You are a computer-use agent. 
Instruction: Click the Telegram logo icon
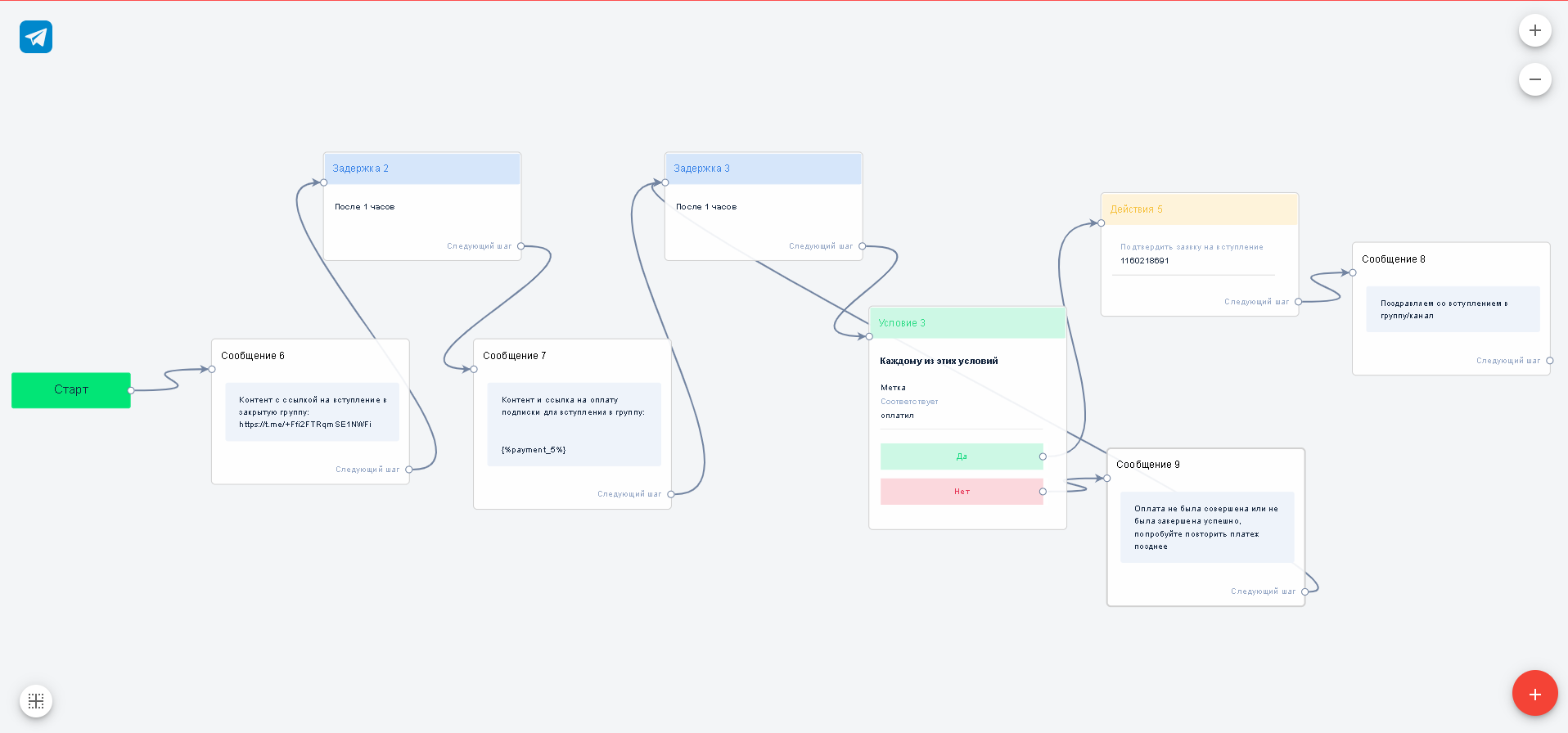(x=36, y=37)
